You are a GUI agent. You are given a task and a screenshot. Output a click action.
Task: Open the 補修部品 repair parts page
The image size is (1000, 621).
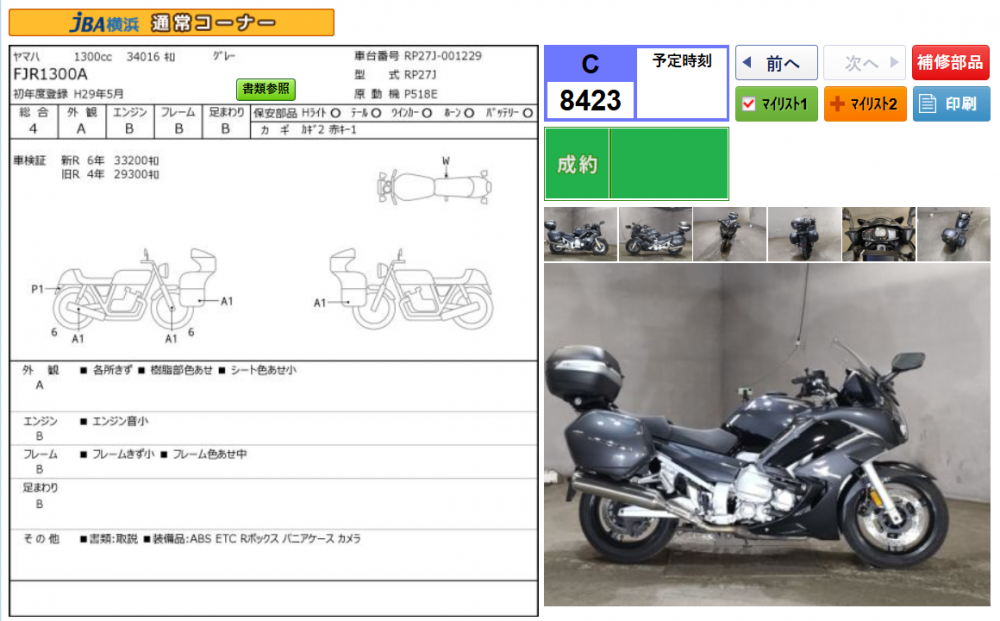pos(950,63)
